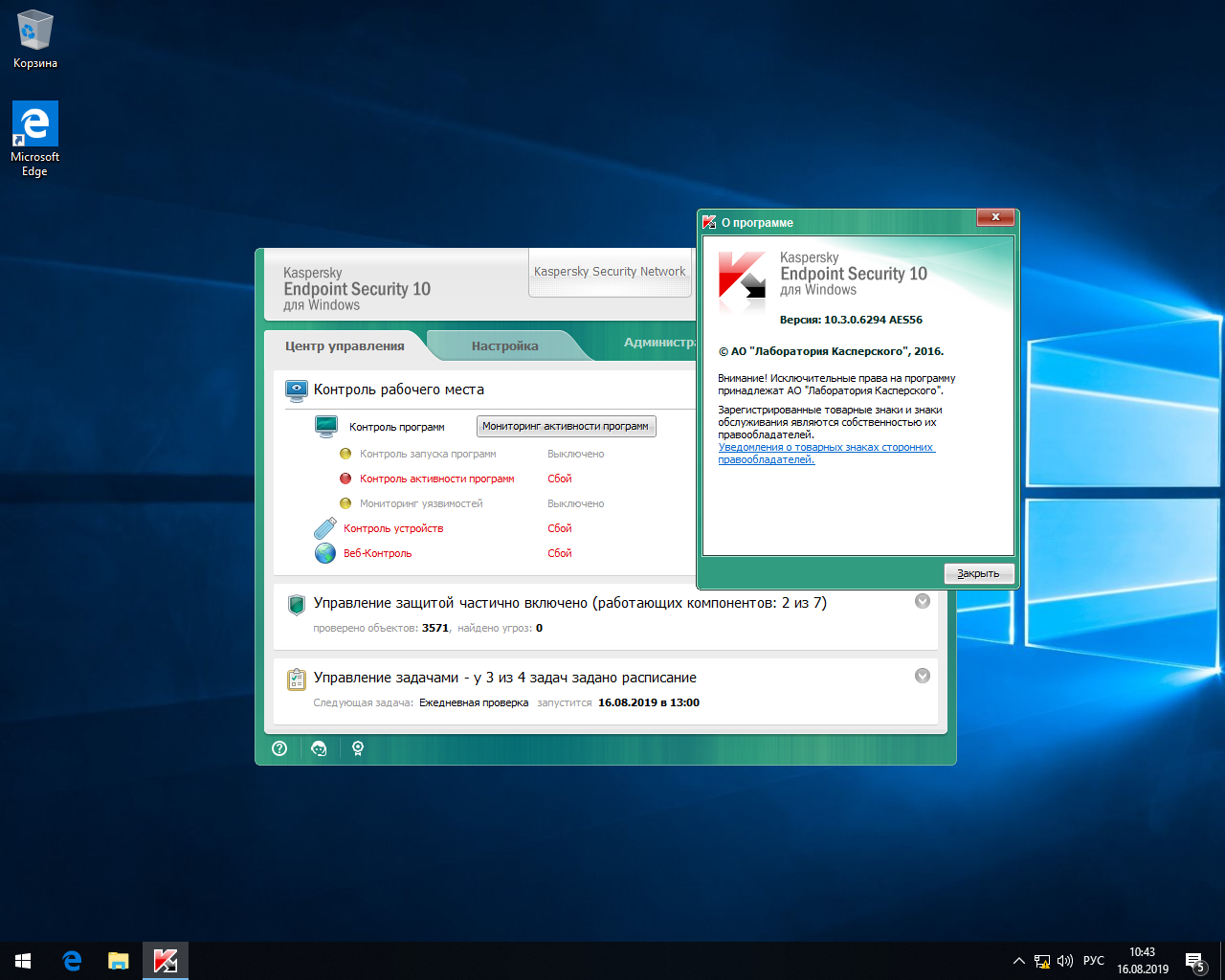
Task: Click yellow status dot for Контроль запуска программ
Action: click(345, 454)
